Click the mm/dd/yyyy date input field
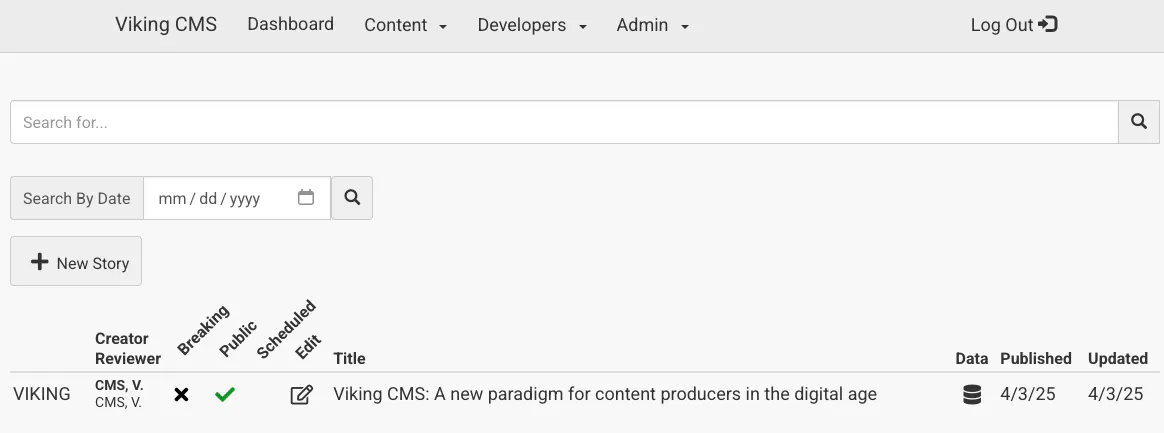The height and width of the screenshot is (433, 1164). [220, 198]
